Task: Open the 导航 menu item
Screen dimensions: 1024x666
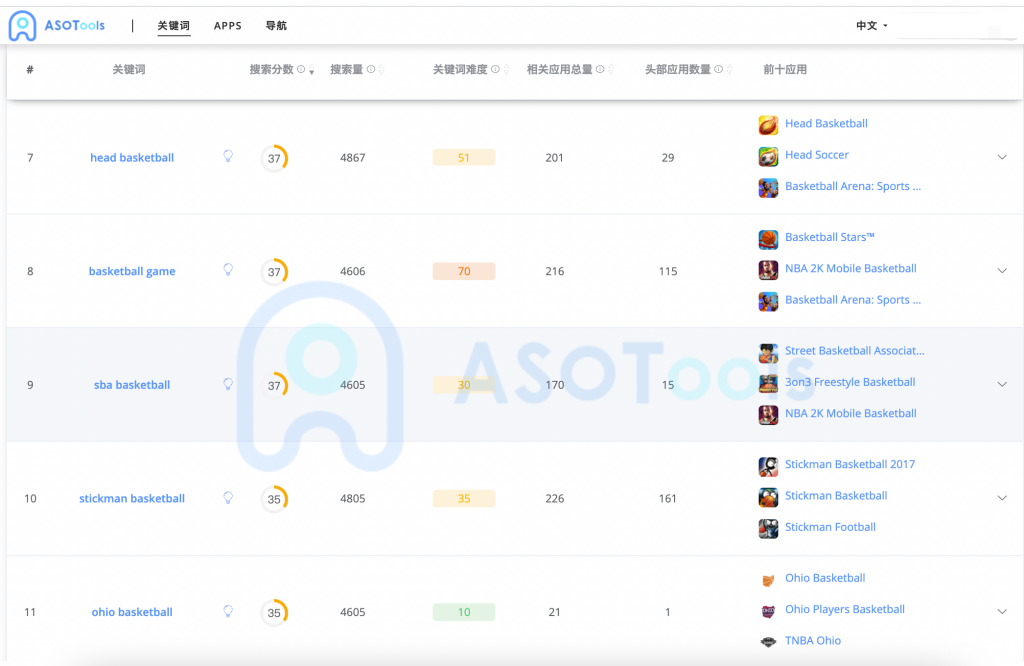Action: [276, 25]
